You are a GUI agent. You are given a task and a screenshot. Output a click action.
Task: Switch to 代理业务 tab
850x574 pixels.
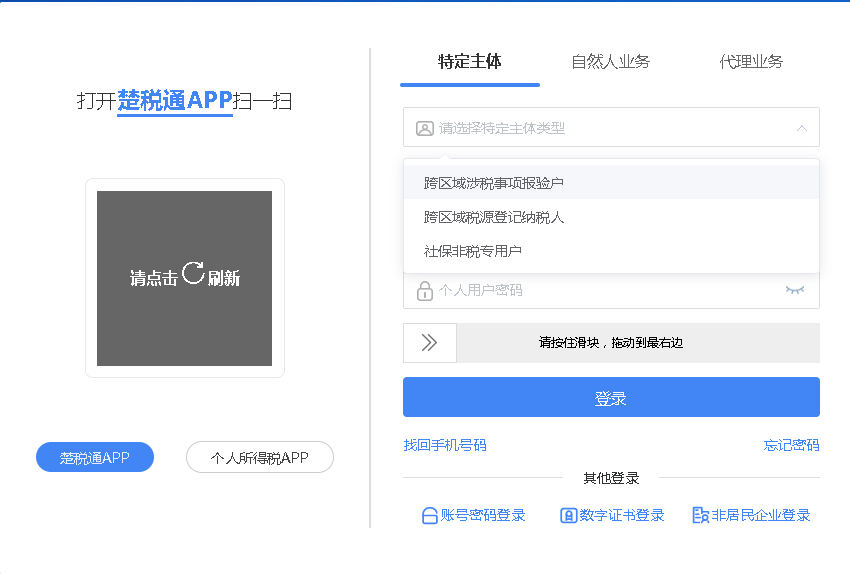pos(751,62)
